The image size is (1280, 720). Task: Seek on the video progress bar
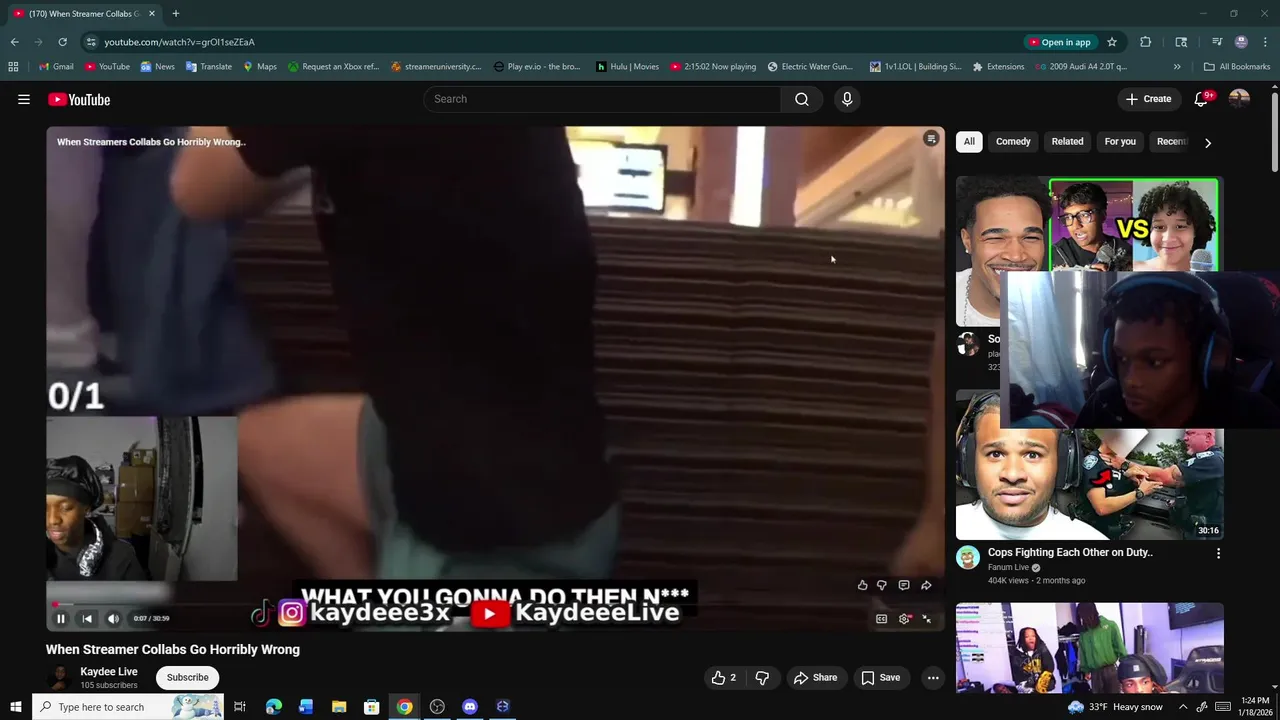coord(495,604)
